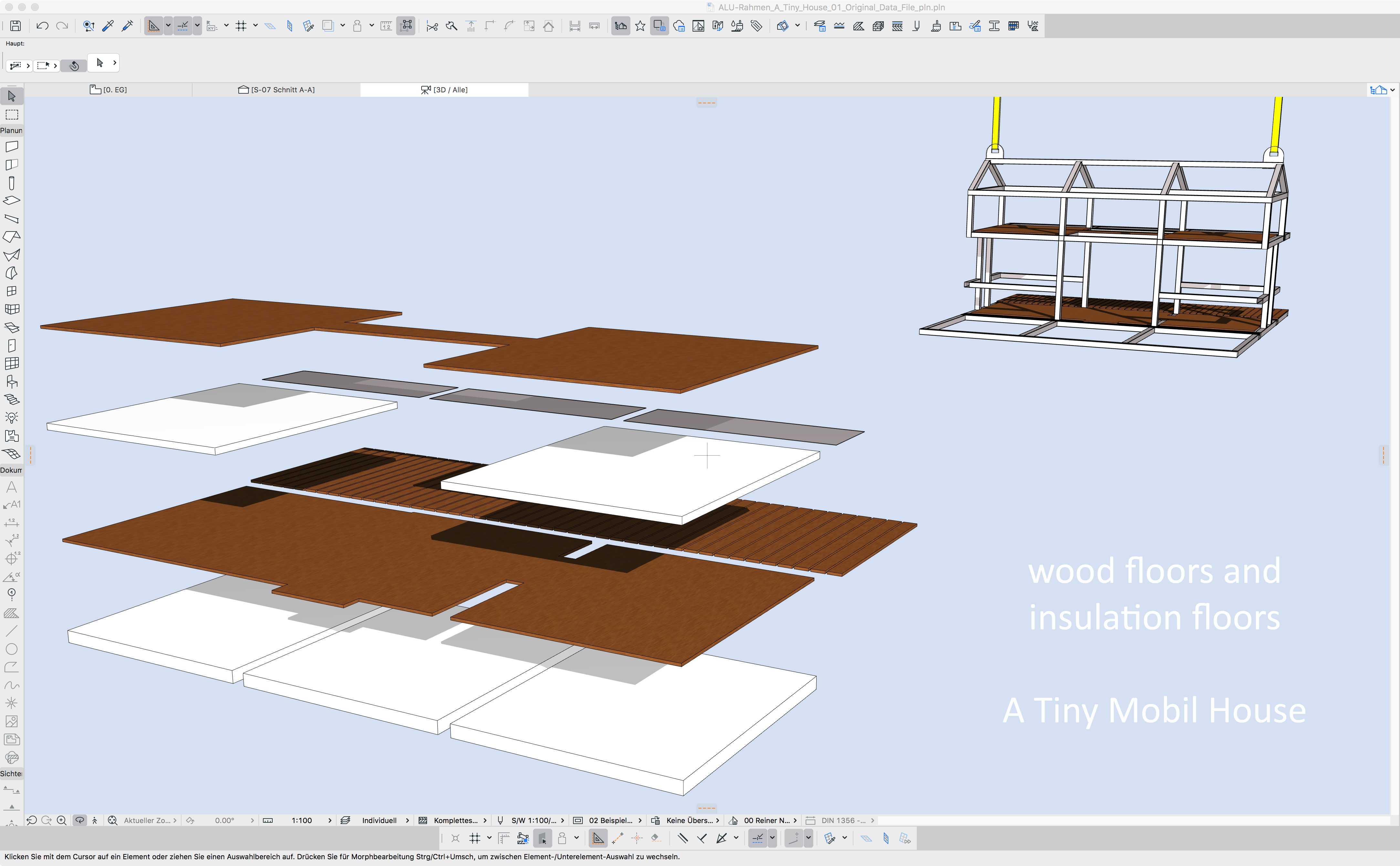Click the 0.00° orientation field

tap(224, 820)
